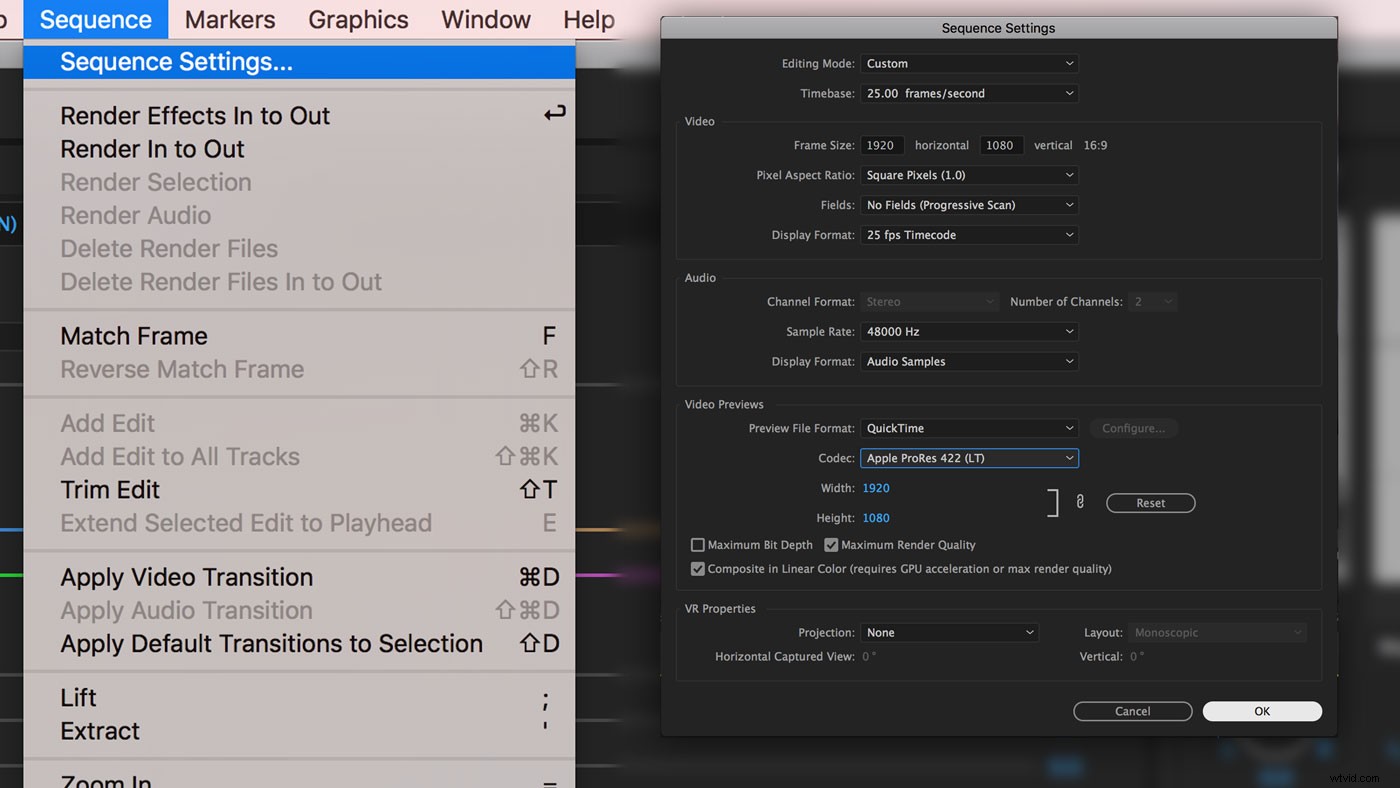Change the preview Codec selection

coord(969,457)
